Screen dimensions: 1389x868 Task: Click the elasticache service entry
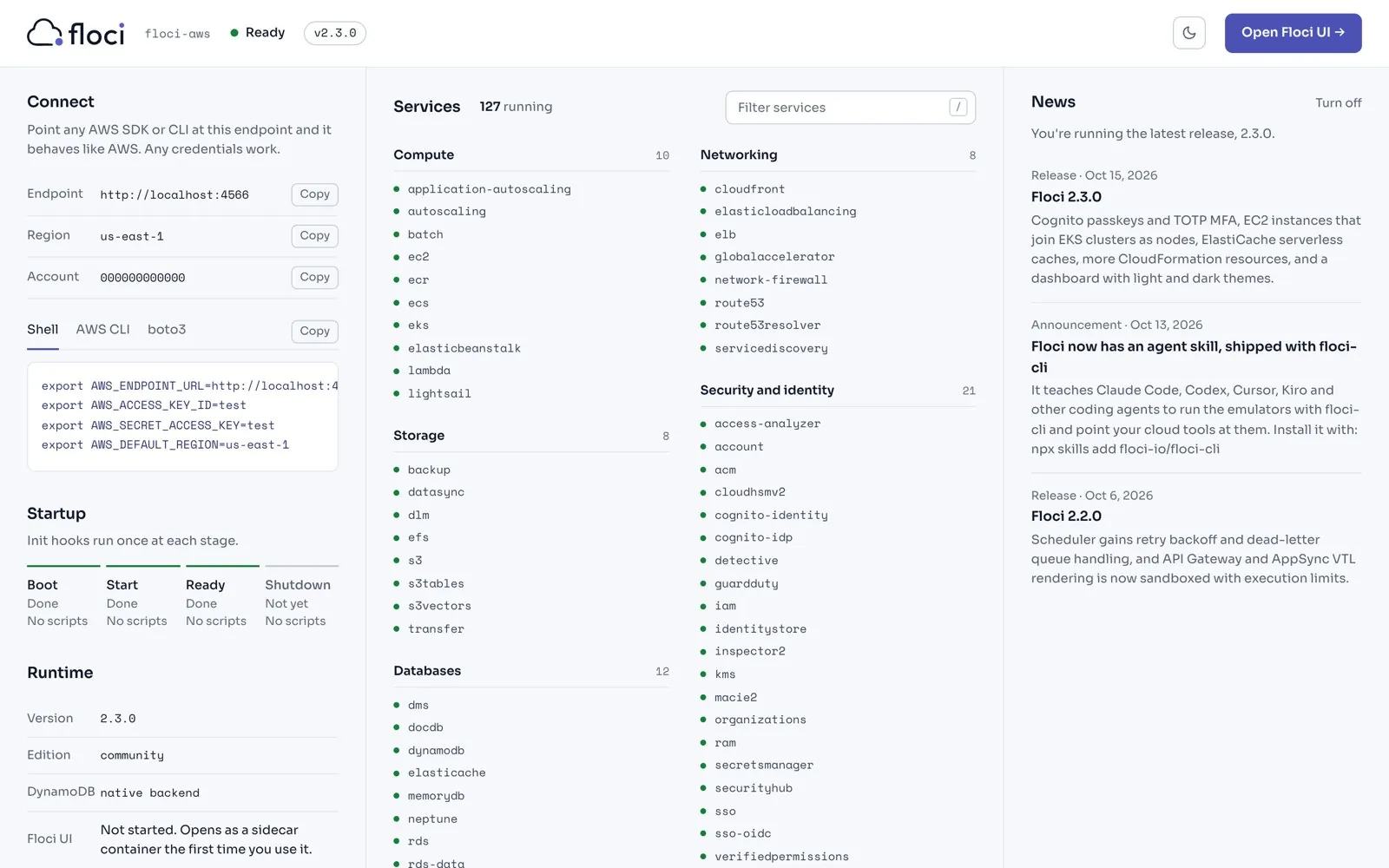(x=446, y=773)
